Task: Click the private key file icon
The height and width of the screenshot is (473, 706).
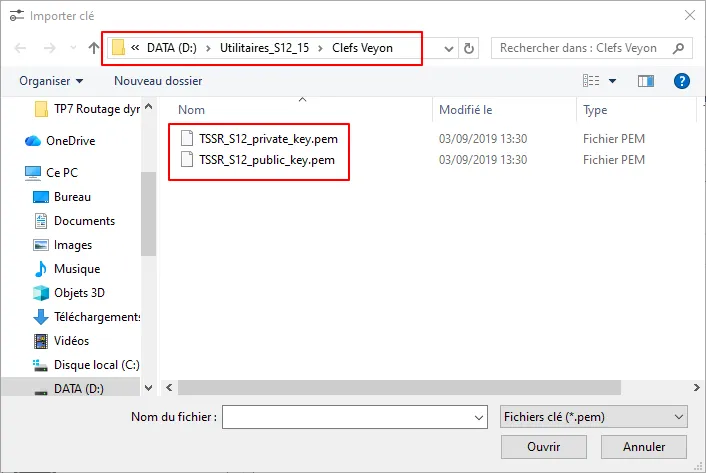Action: (x=187, y=138)
